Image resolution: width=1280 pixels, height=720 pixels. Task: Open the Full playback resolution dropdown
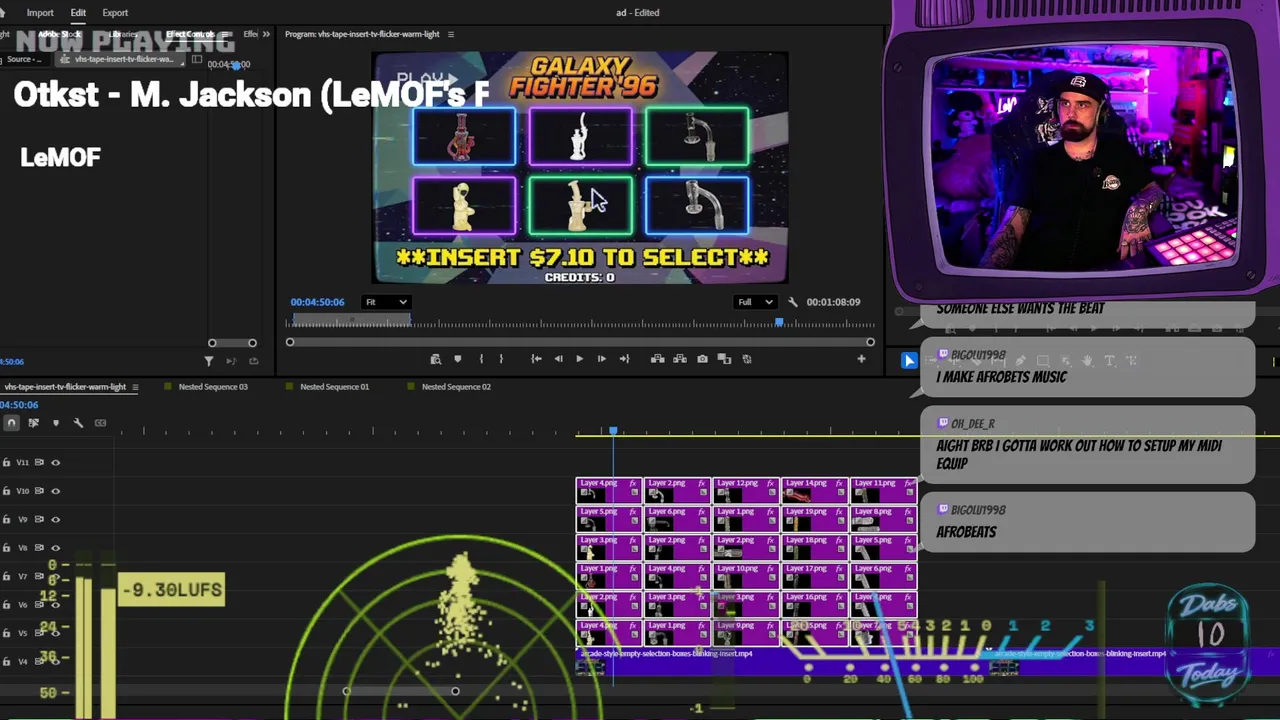(756, 302)
